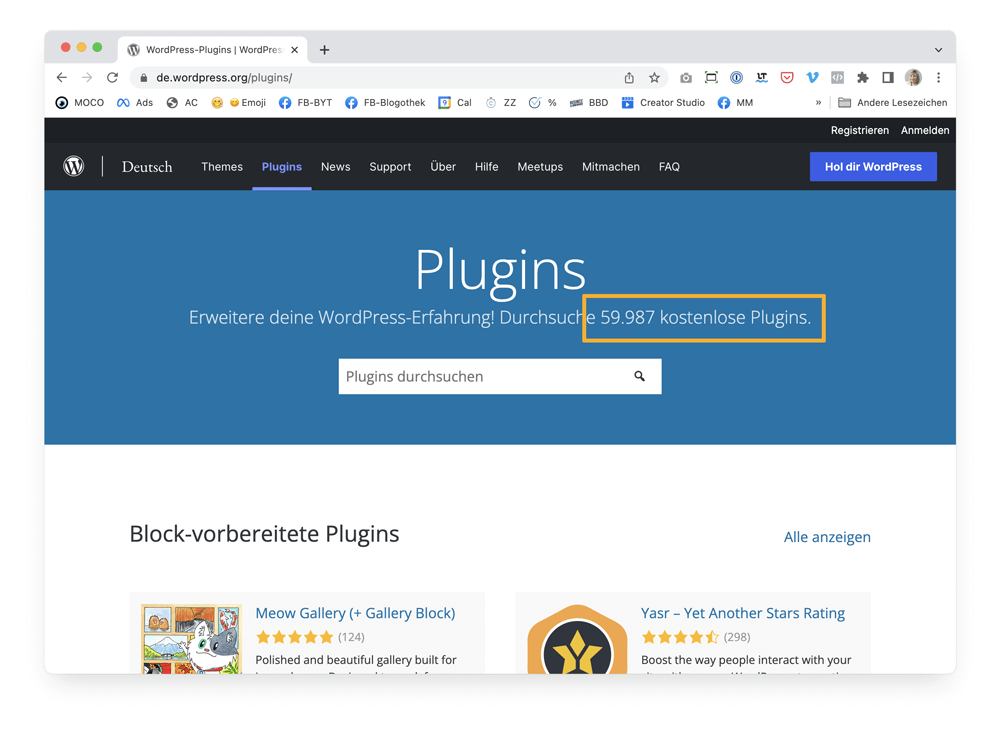This screenshot has height=732, width=1000.
Task: Click the address bar URL de.wordpress.org/plugins/
Action: click(x=224, y=78)
